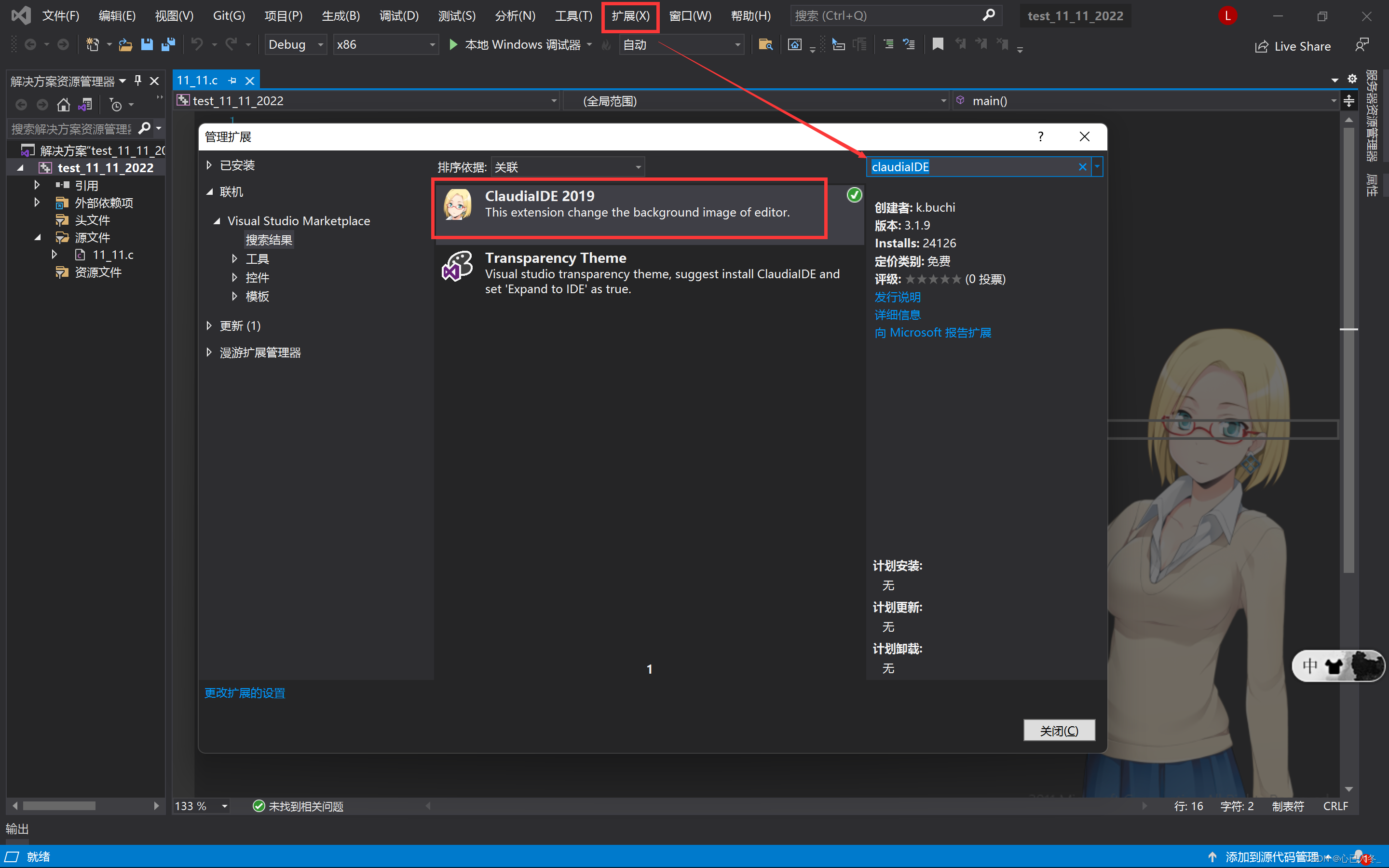
Task: Toggle auto-hide pin on Solution Explorer panel
Action: 138,81
